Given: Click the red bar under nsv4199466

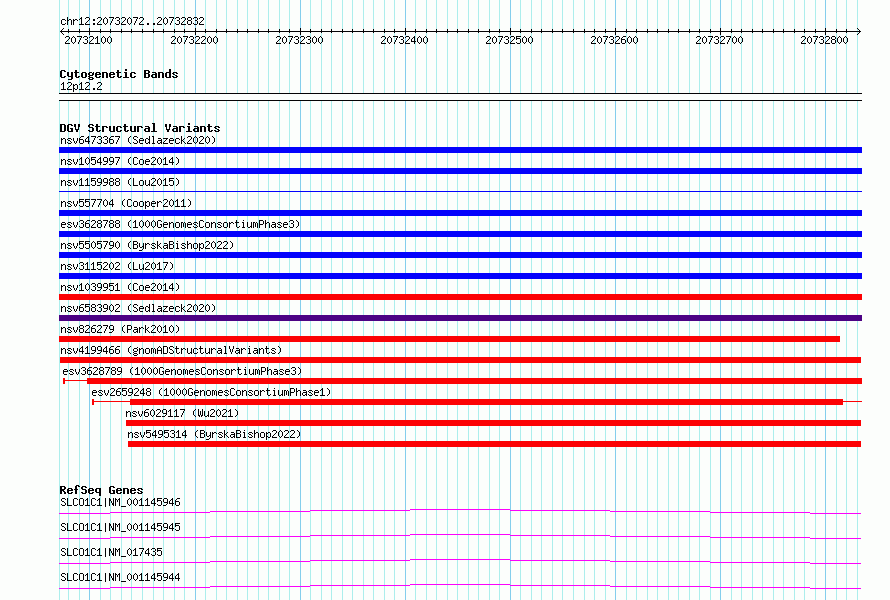Looking at the screenshot, I should [x=460, y=360].
